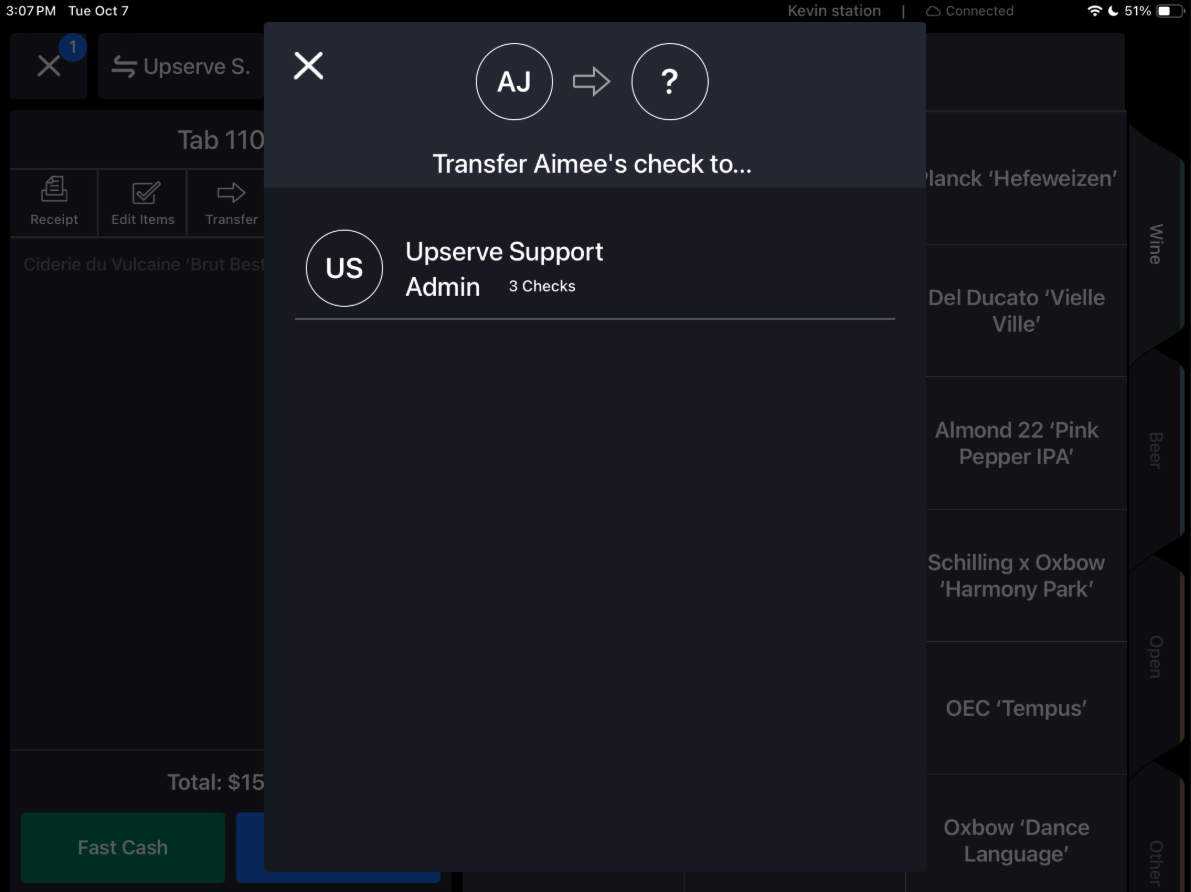Switch to the Open category tab

pyautogui.click(x=1155, y=656)
